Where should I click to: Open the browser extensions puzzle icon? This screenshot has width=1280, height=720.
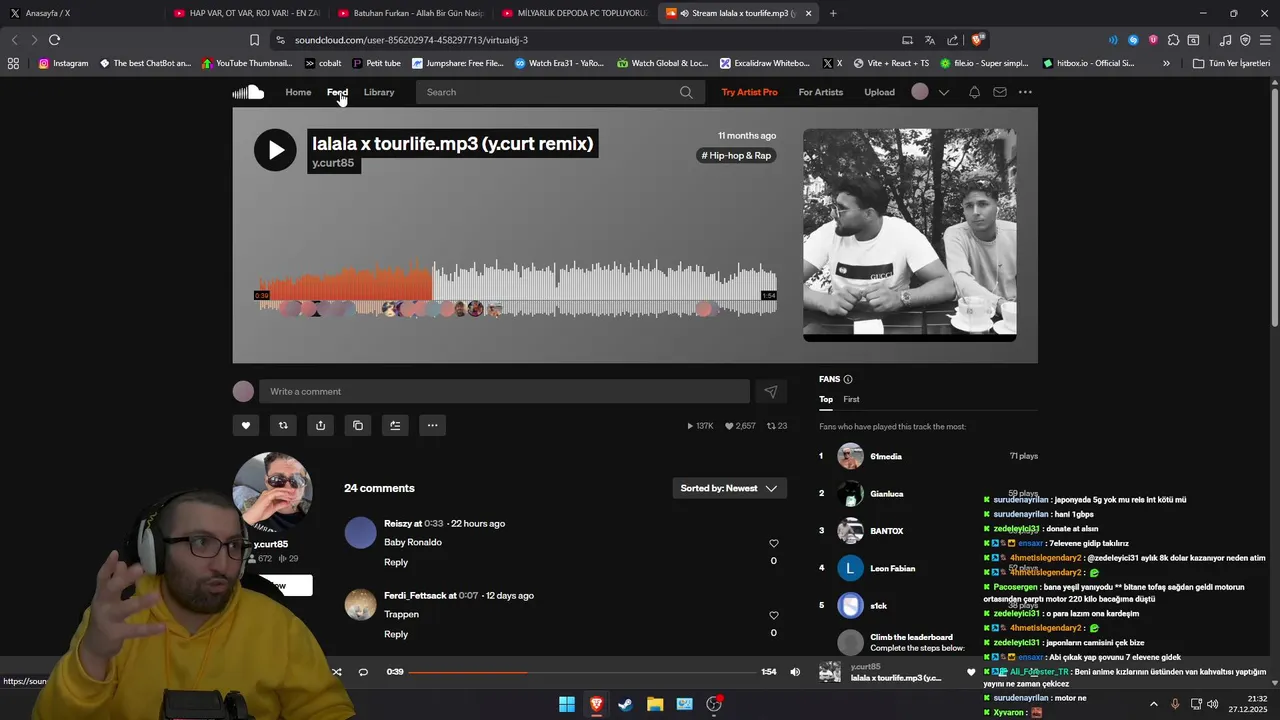[1174, 40]
